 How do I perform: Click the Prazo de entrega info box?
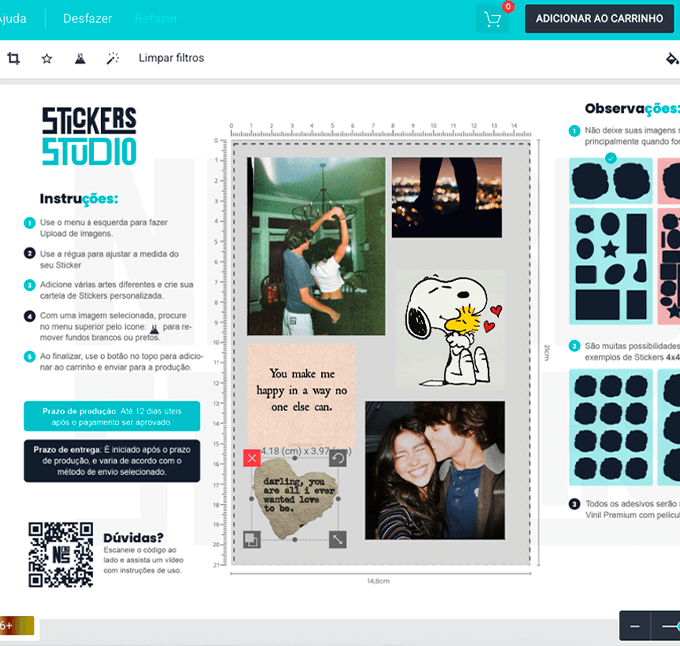[x=112, y=461]
